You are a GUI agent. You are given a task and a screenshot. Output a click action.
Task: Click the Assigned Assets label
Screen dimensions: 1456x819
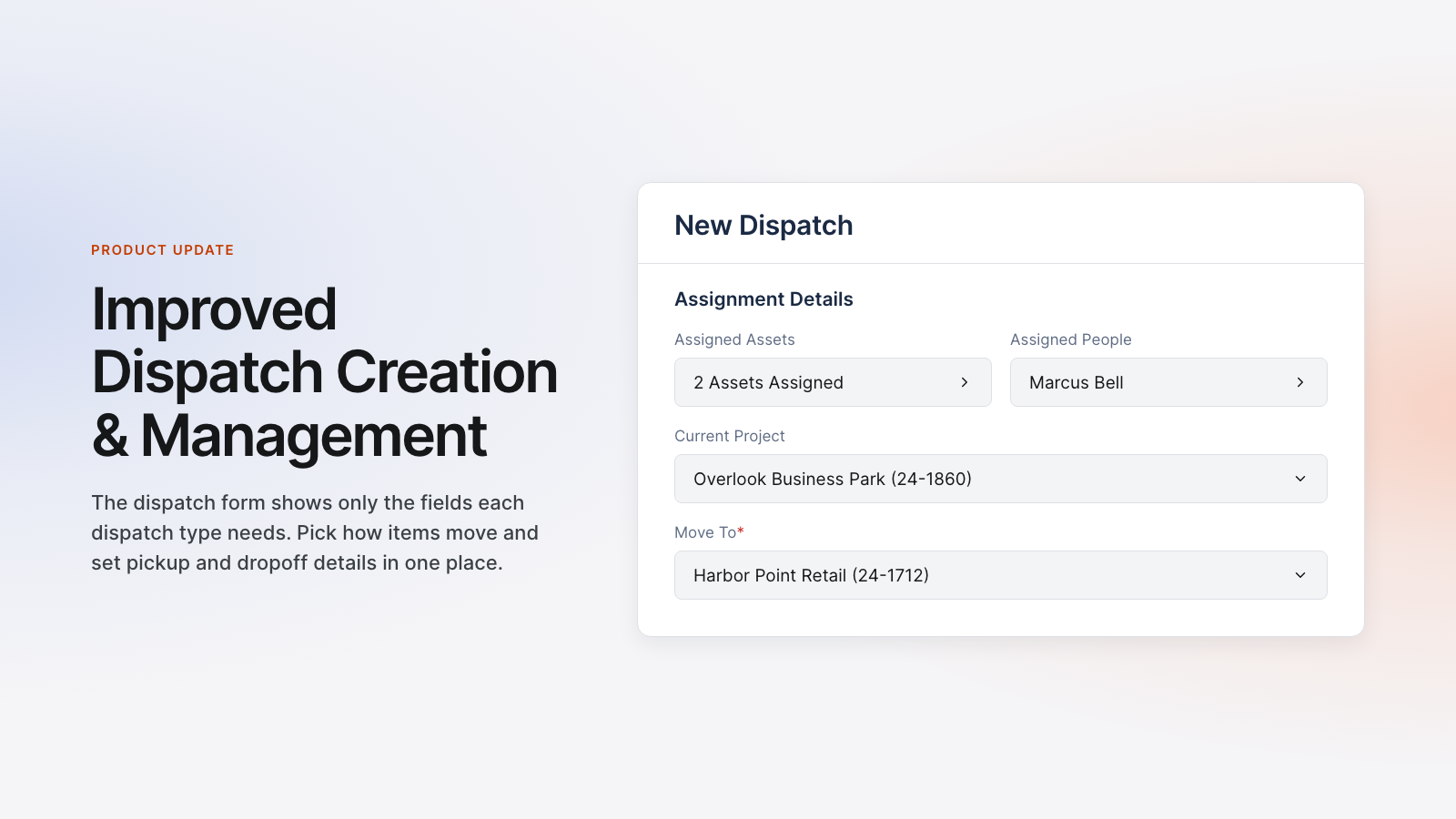click(x=734, y=339)
